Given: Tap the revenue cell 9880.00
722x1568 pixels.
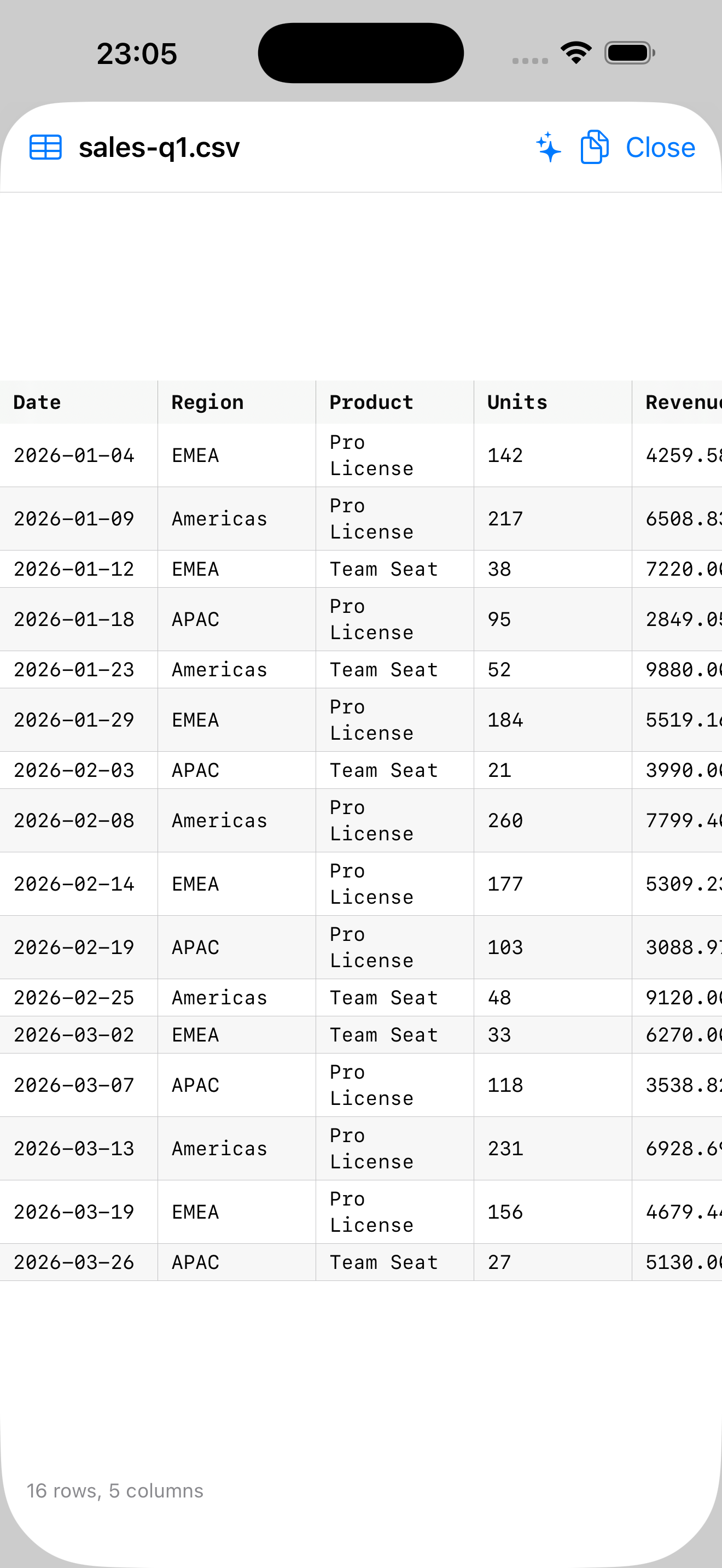Looking at the screenshot, I should click(678, 670).
